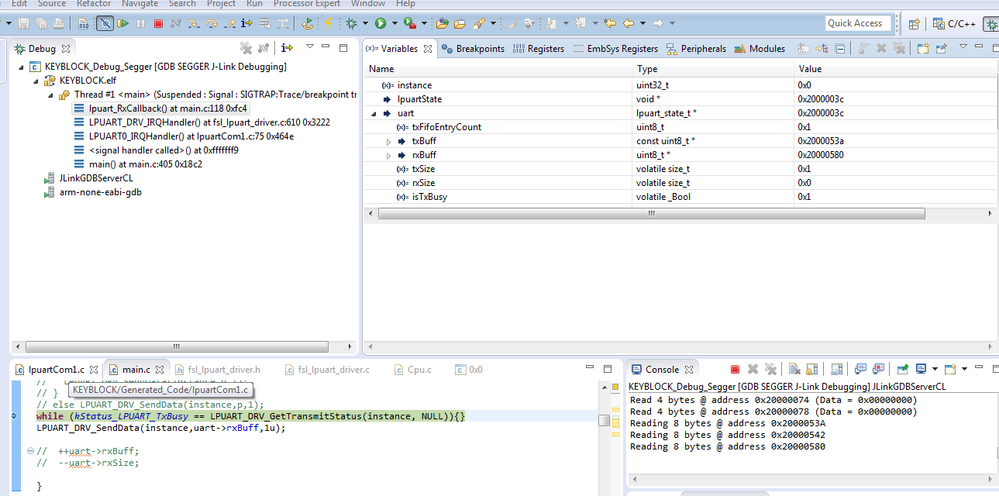Open the Display Selected Console dropdown
Screen dimensions: 999x496
935,369
